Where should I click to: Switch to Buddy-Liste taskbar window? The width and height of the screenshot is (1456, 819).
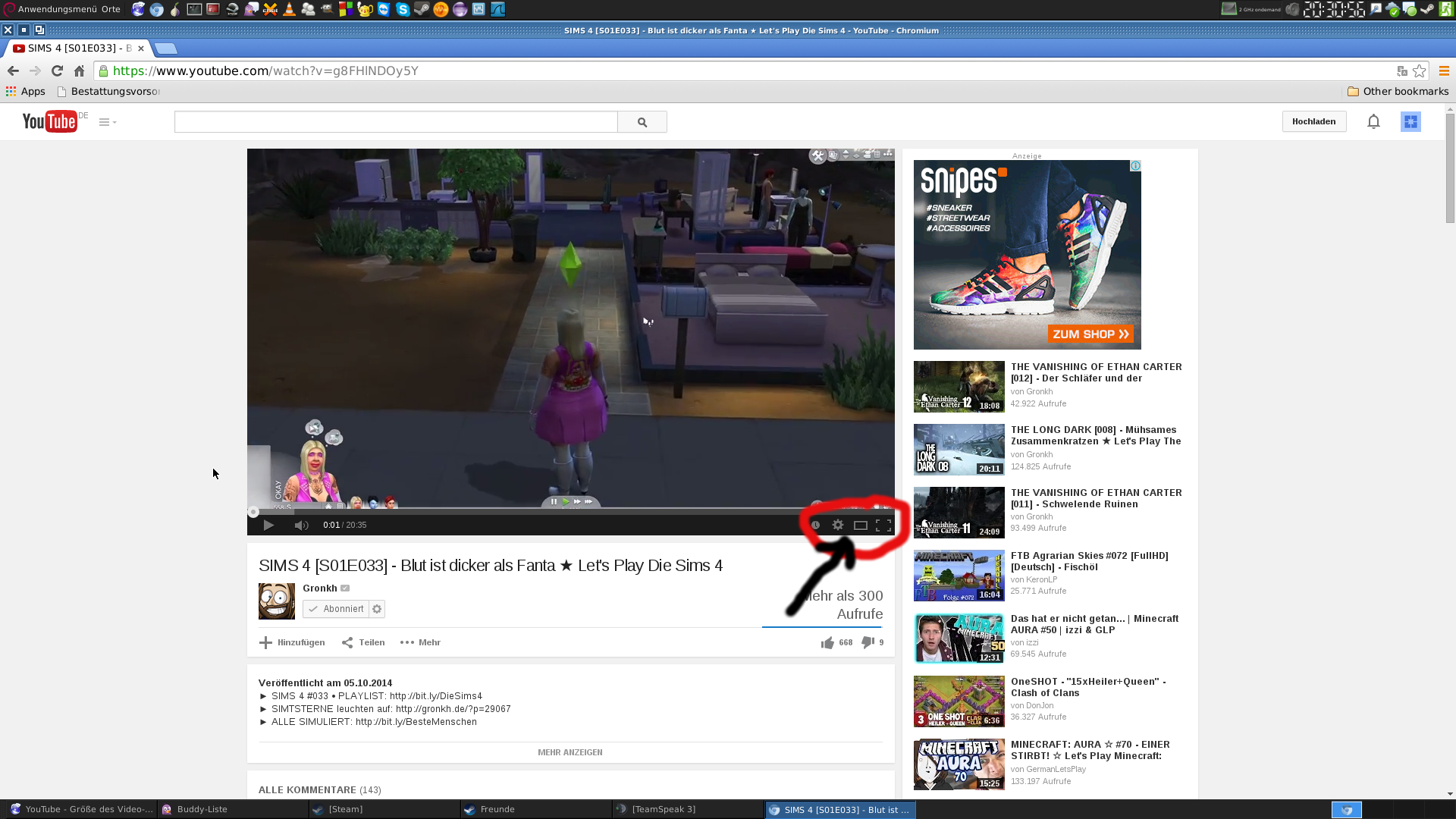coord(233,809)
